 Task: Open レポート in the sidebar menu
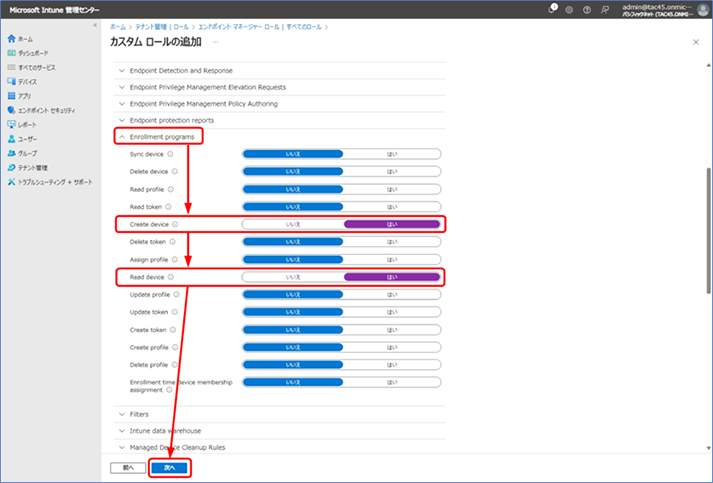click(x=27, y=125)
